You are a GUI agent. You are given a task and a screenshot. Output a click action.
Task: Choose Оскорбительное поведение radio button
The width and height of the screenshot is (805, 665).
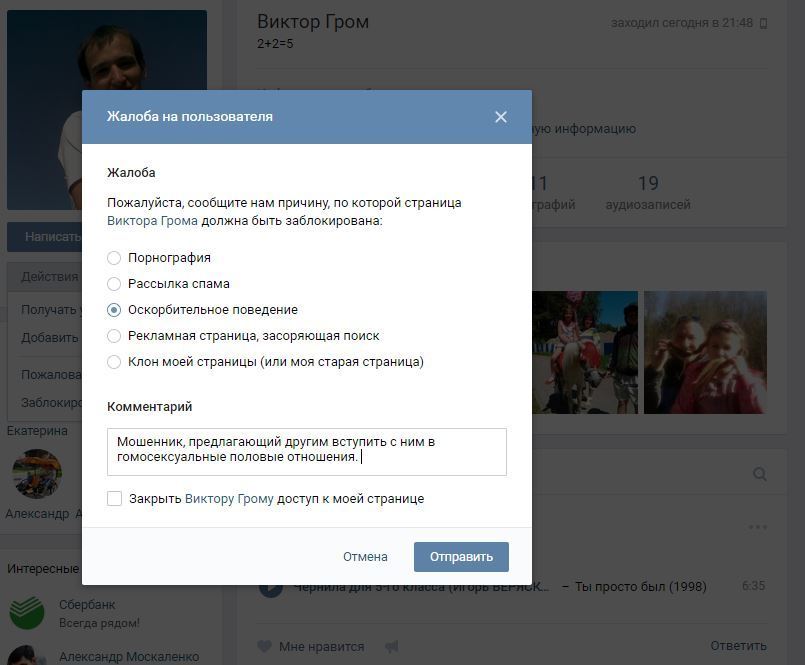click(x=114, y=310)
